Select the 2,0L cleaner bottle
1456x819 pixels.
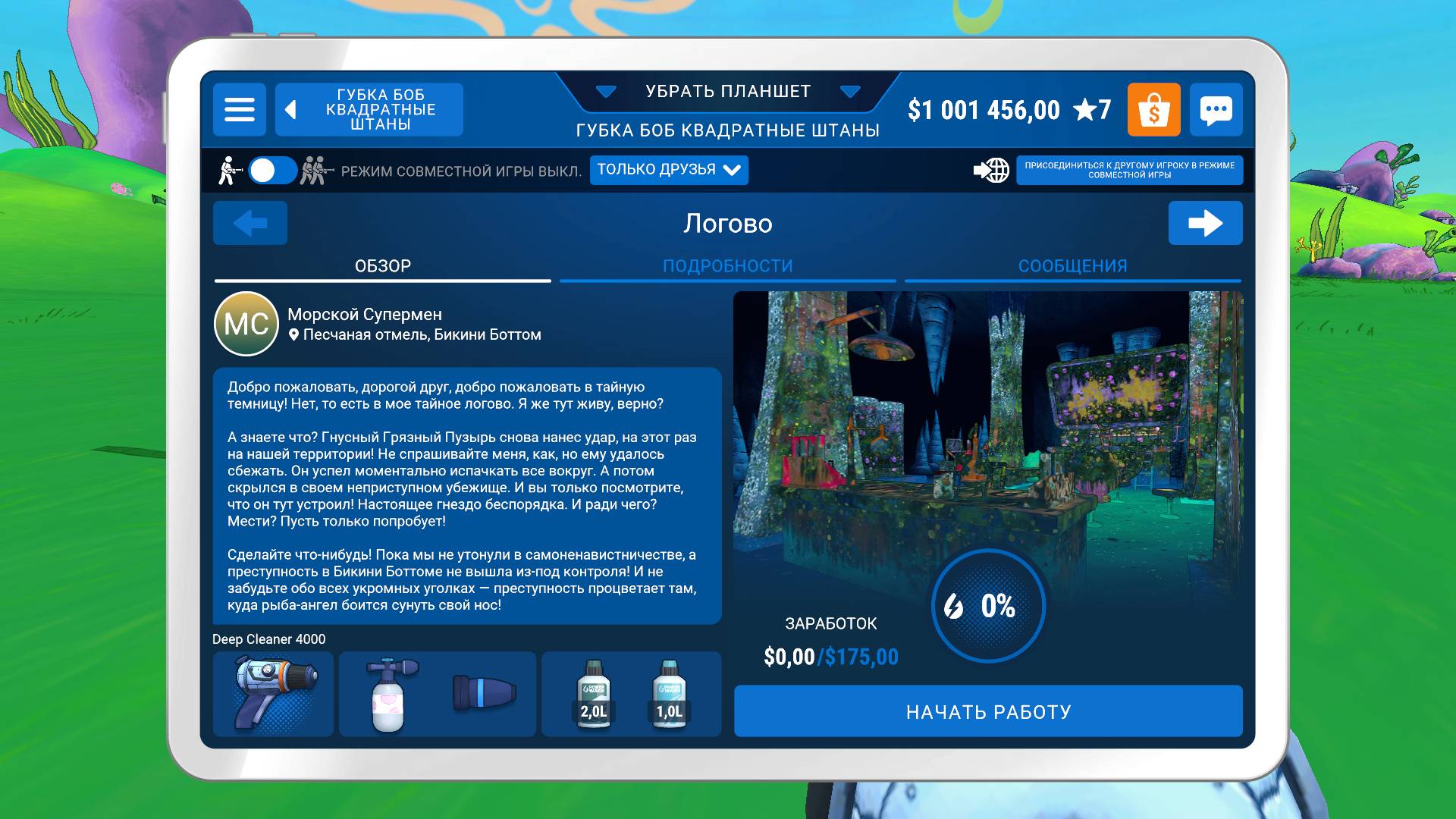[x=593, y=693]
